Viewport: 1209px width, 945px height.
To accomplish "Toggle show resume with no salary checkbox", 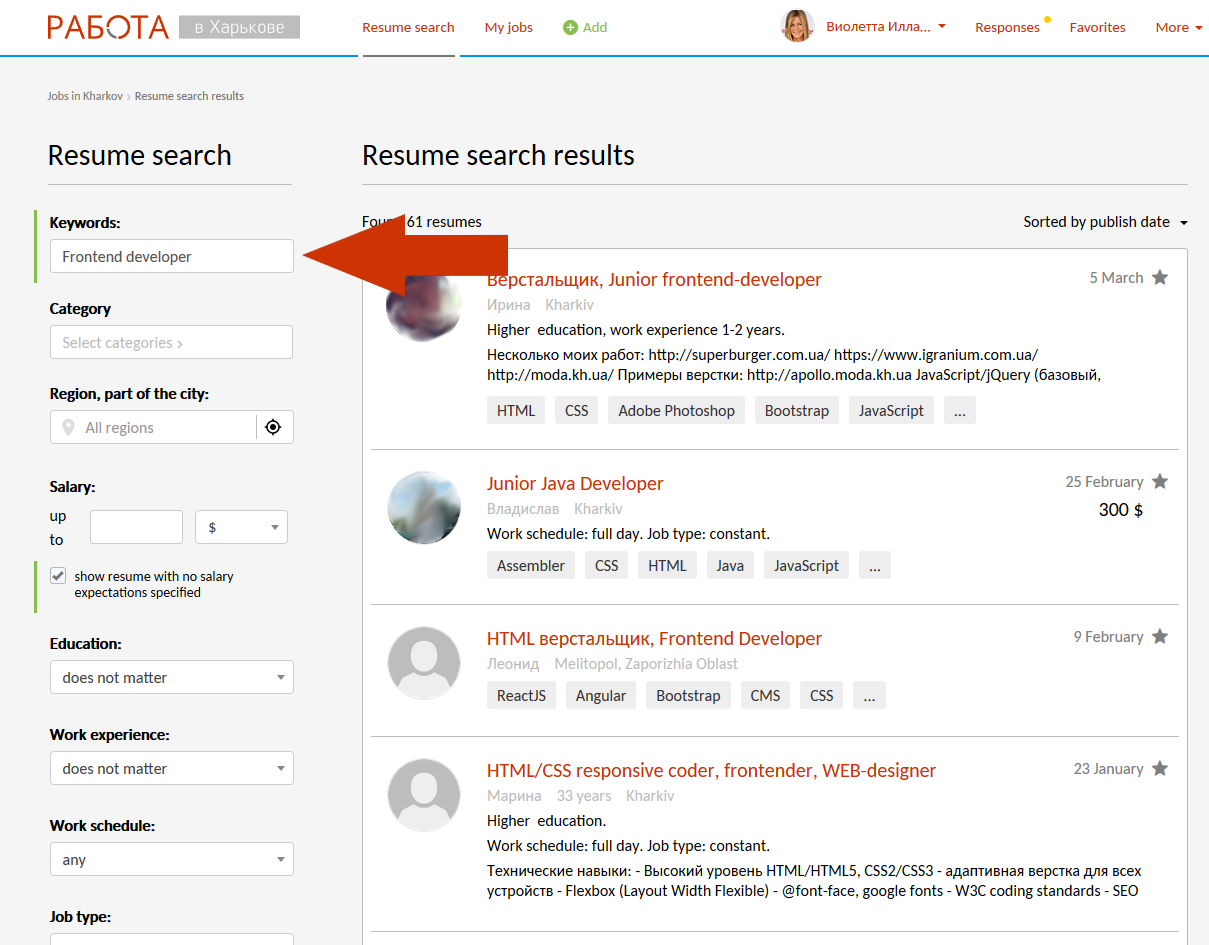I will coord(59,577).
